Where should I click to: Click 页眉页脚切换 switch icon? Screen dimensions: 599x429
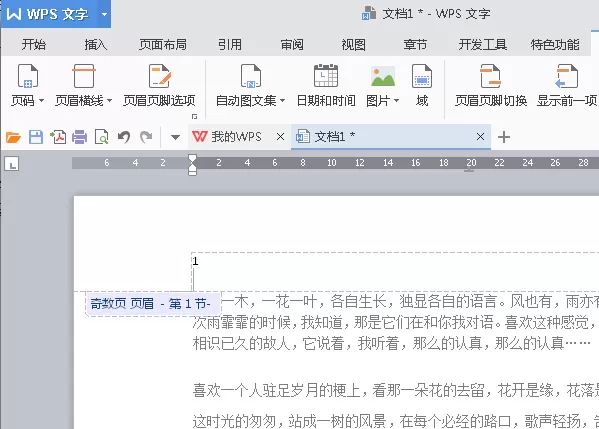[x=491, y=76]
